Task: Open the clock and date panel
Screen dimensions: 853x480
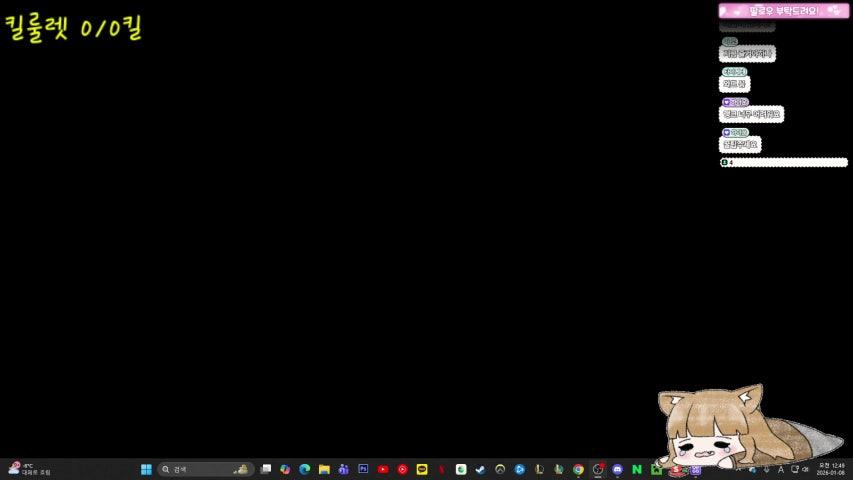Action: coord(831,469)
